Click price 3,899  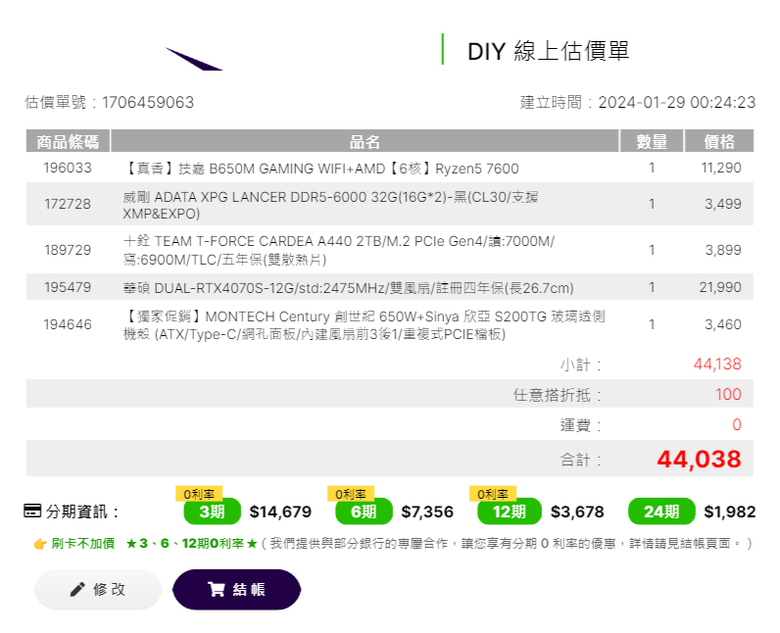pyautogui.click(x=723, y=250)
